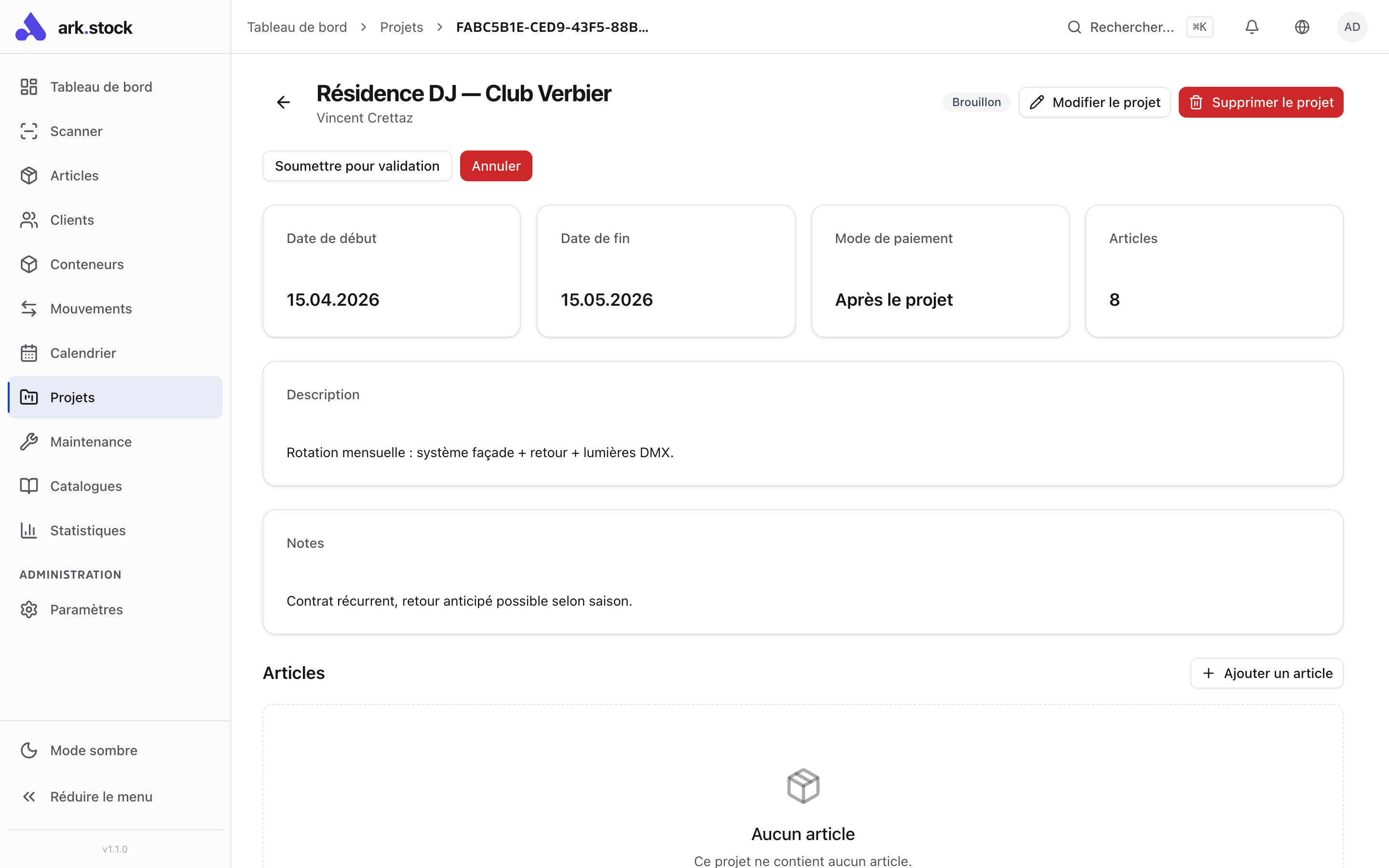The height and width of the screenshot is (868, 1389).
Task: Follow the Projets breadcrumb link
Action: [401, 27]
